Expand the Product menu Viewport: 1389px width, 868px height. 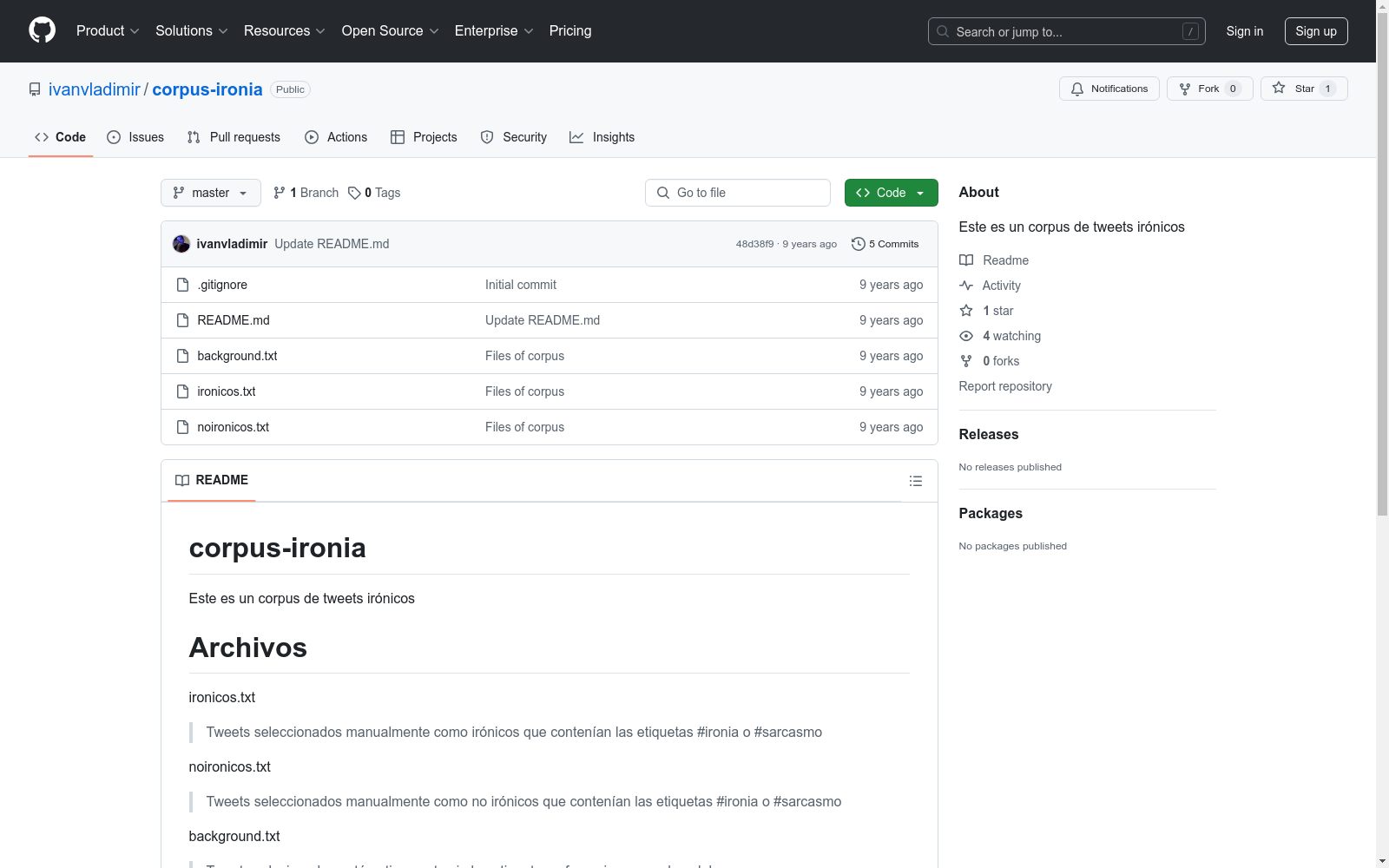point(108,30)
